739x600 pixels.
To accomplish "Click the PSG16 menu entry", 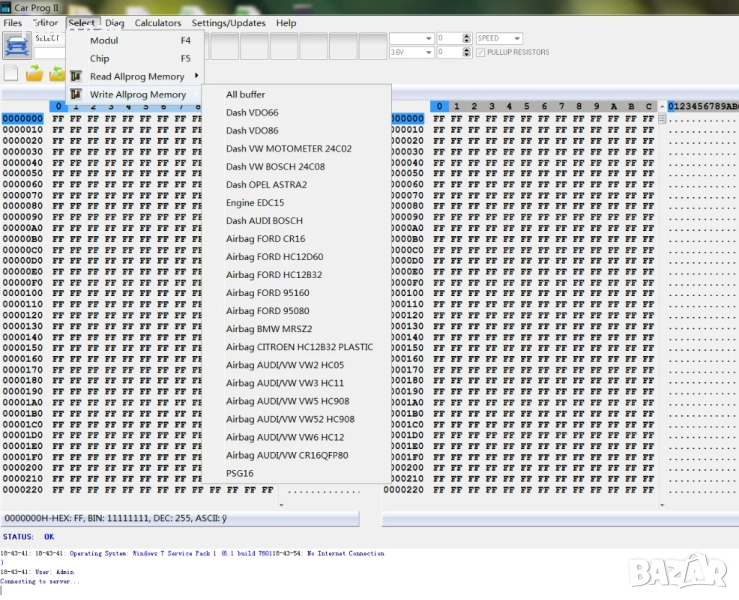I will (240, 473).
